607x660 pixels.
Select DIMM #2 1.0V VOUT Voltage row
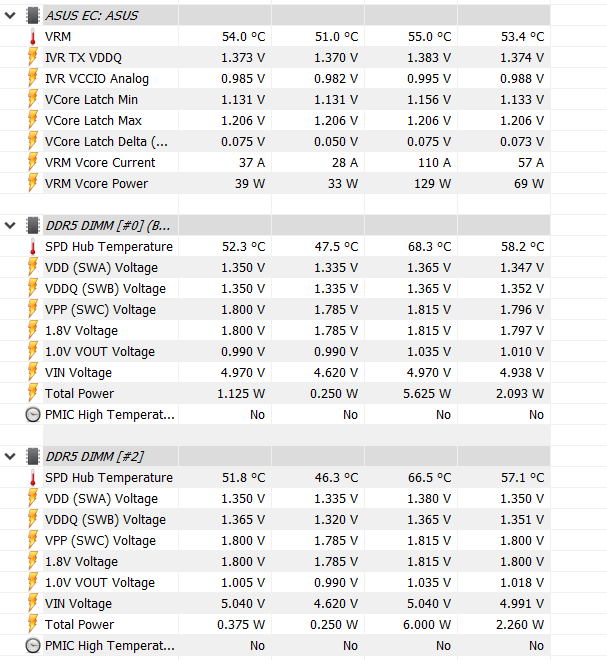(99, 583)
